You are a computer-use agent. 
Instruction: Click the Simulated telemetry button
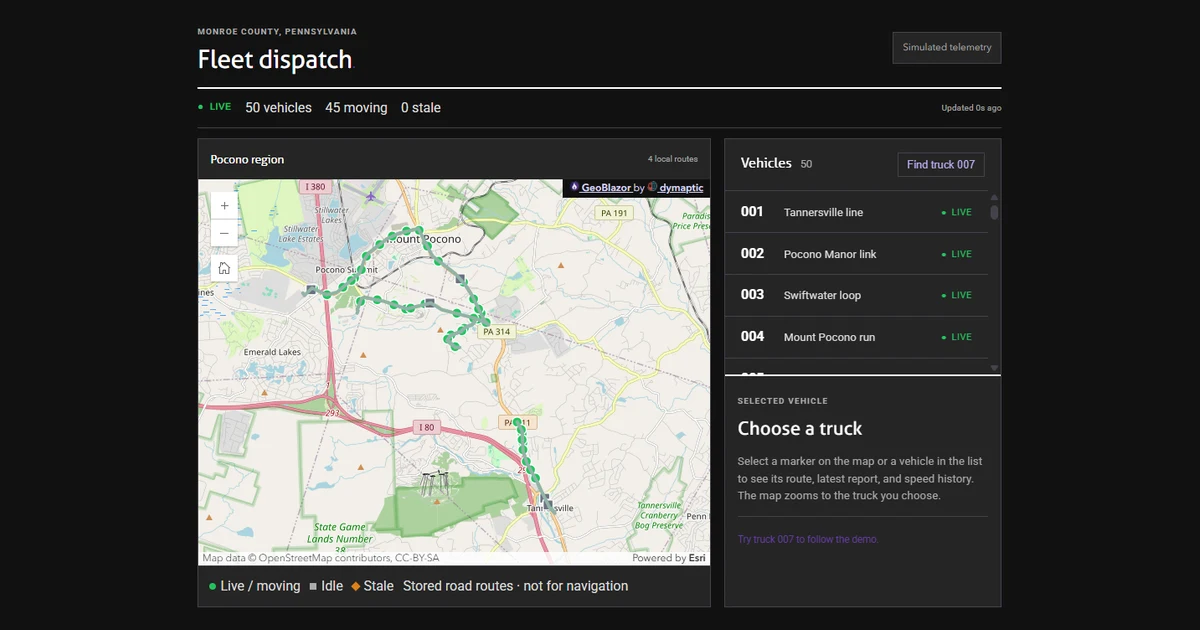tap(947, 48)
